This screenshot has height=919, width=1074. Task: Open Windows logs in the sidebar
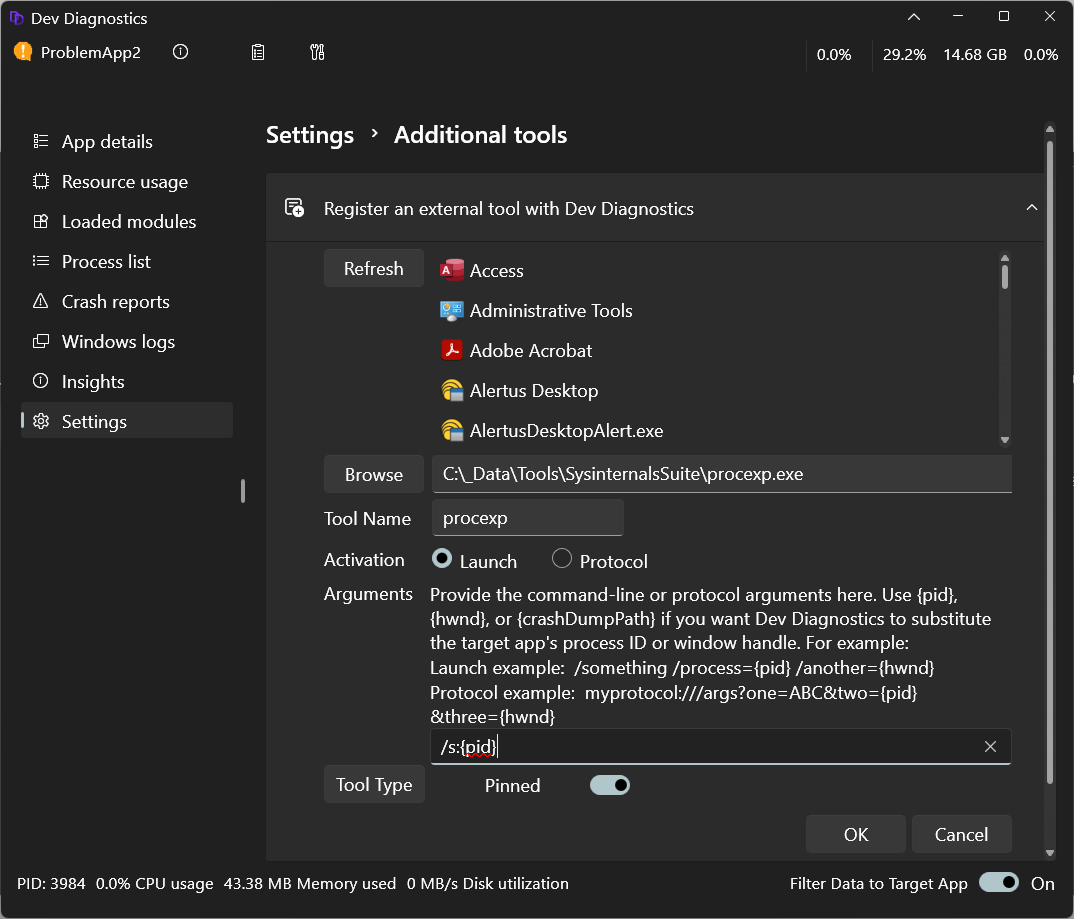click(x=127, y=341)
